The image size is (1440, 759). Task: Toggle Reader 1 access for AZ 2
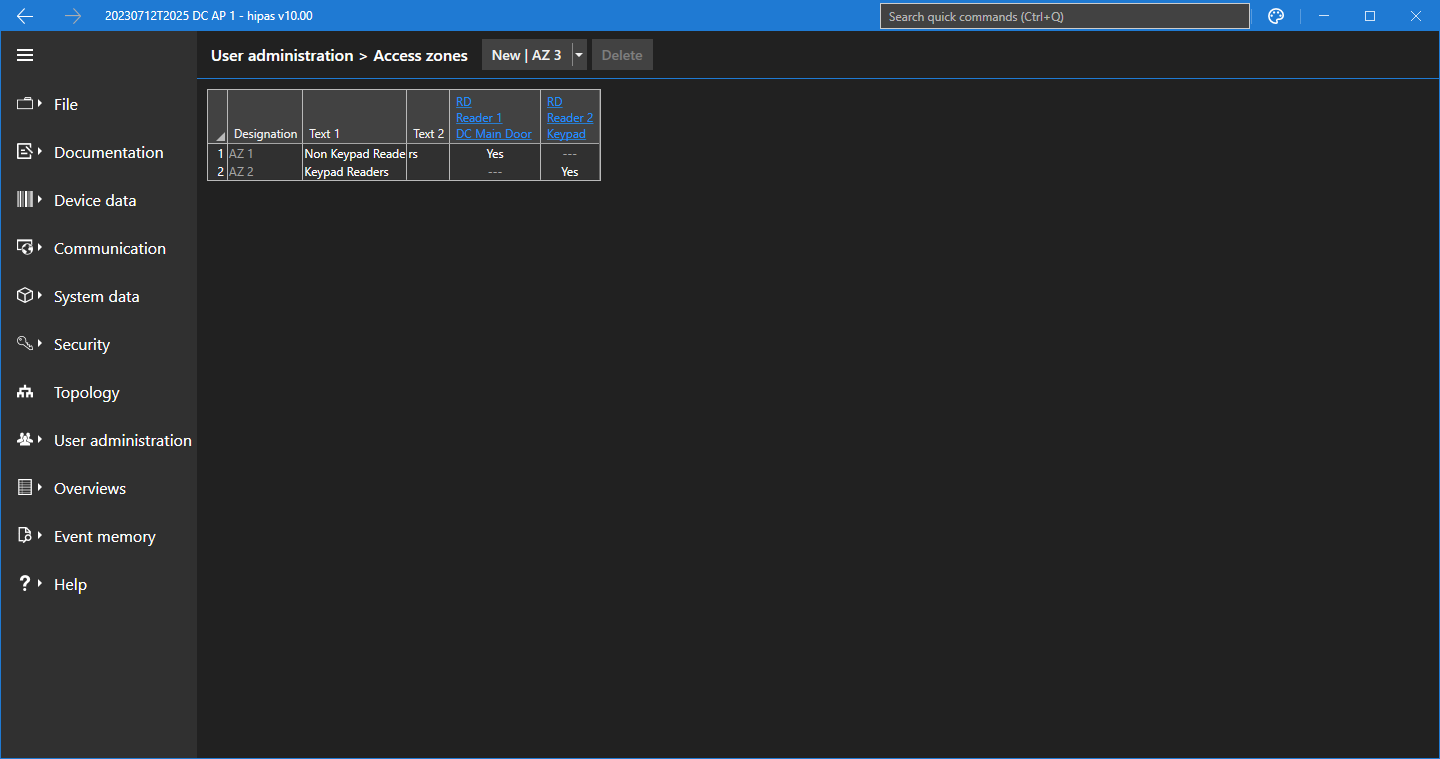[495, 172]
